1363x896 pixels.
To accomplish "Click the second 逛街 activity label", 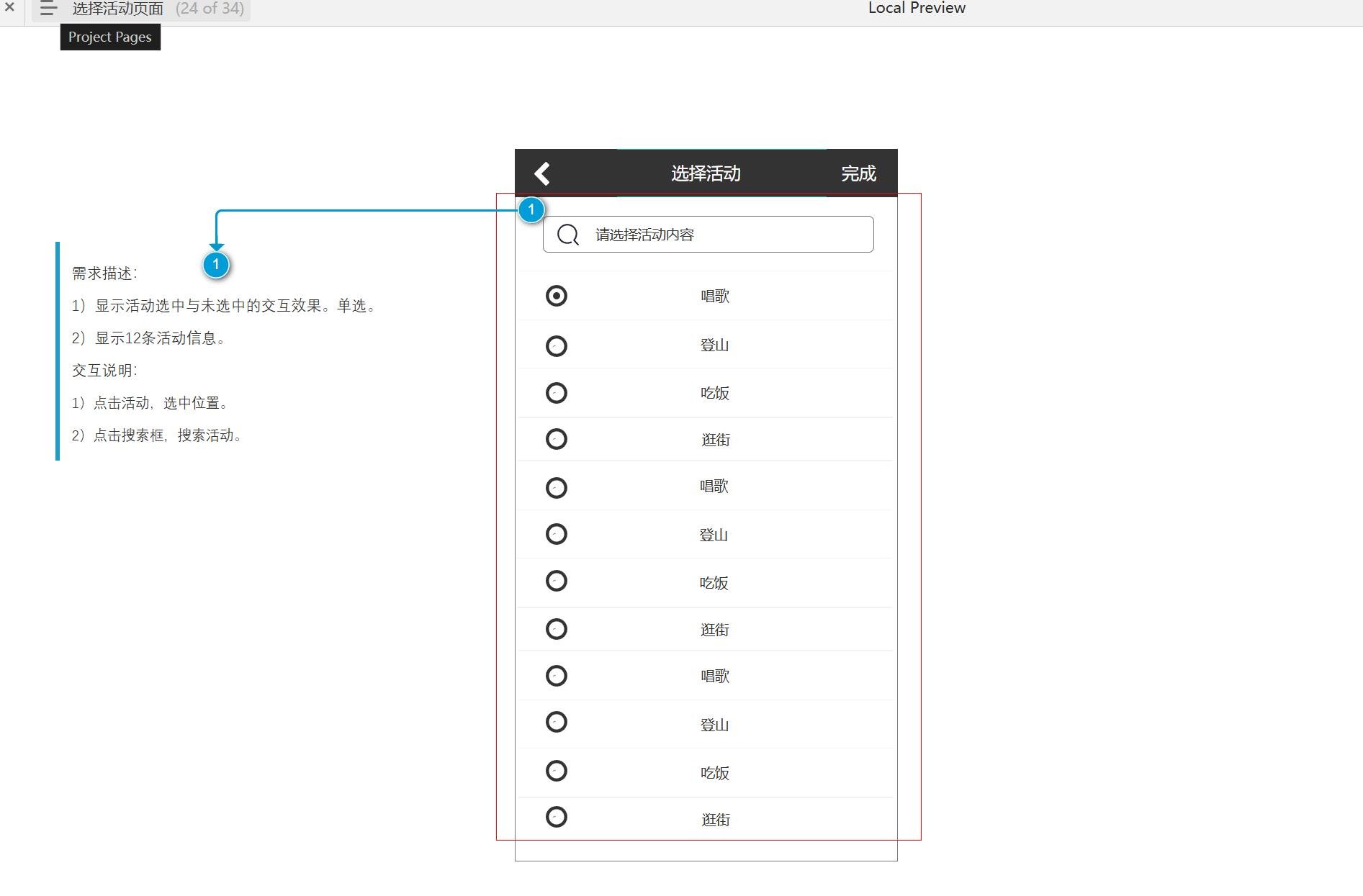I will (x=715, y=630).
